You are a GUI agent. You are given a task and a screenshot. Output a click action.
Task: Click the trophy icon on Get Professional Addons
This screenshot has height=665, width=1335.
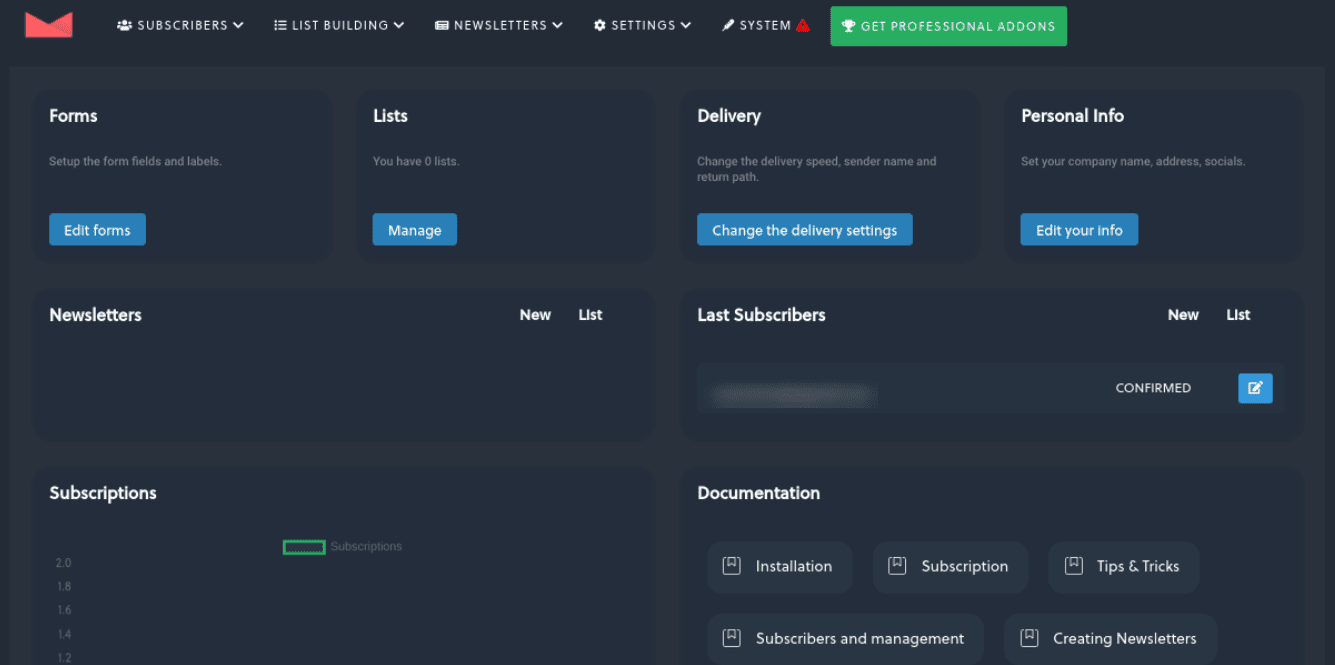(850, 25)
